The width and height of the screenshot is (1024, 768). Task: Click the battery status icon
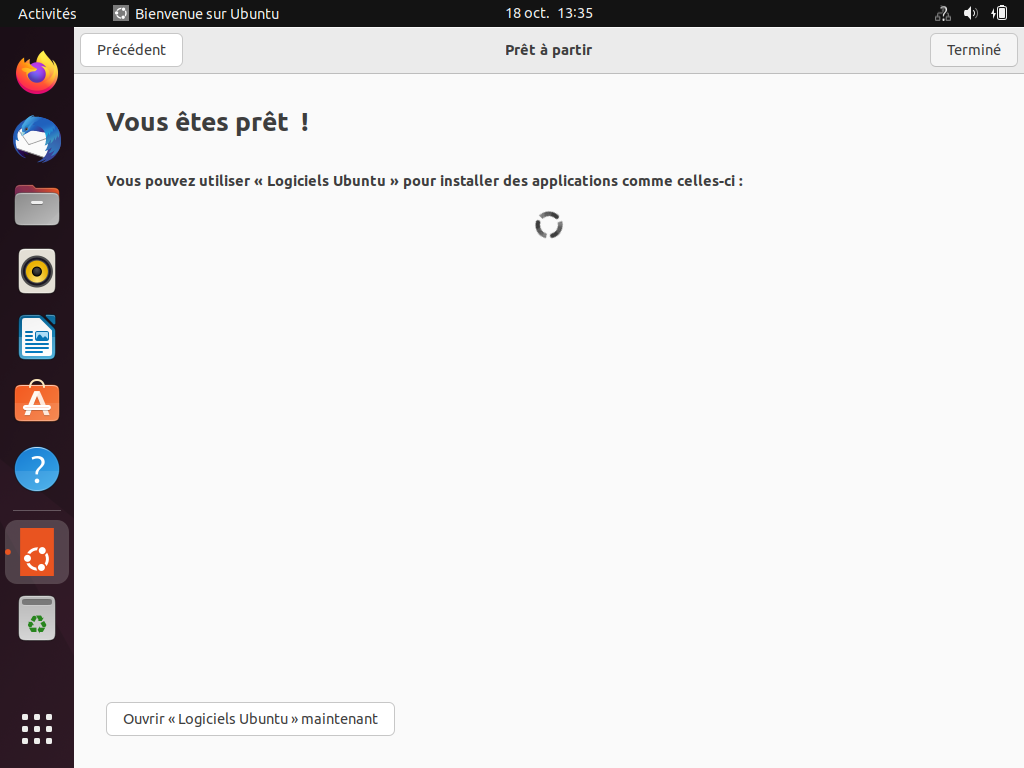[999, 13]
